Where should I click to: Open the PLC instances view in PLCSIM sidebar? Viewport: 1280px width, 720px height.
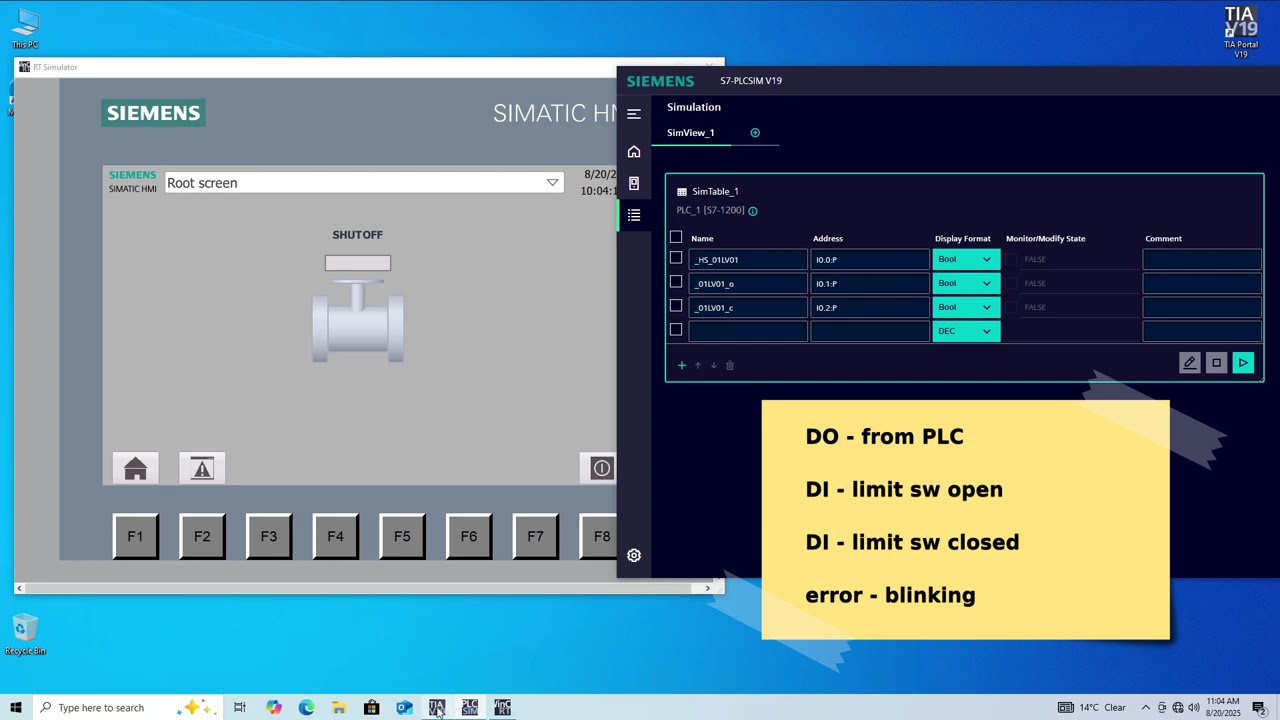(634, 184)
